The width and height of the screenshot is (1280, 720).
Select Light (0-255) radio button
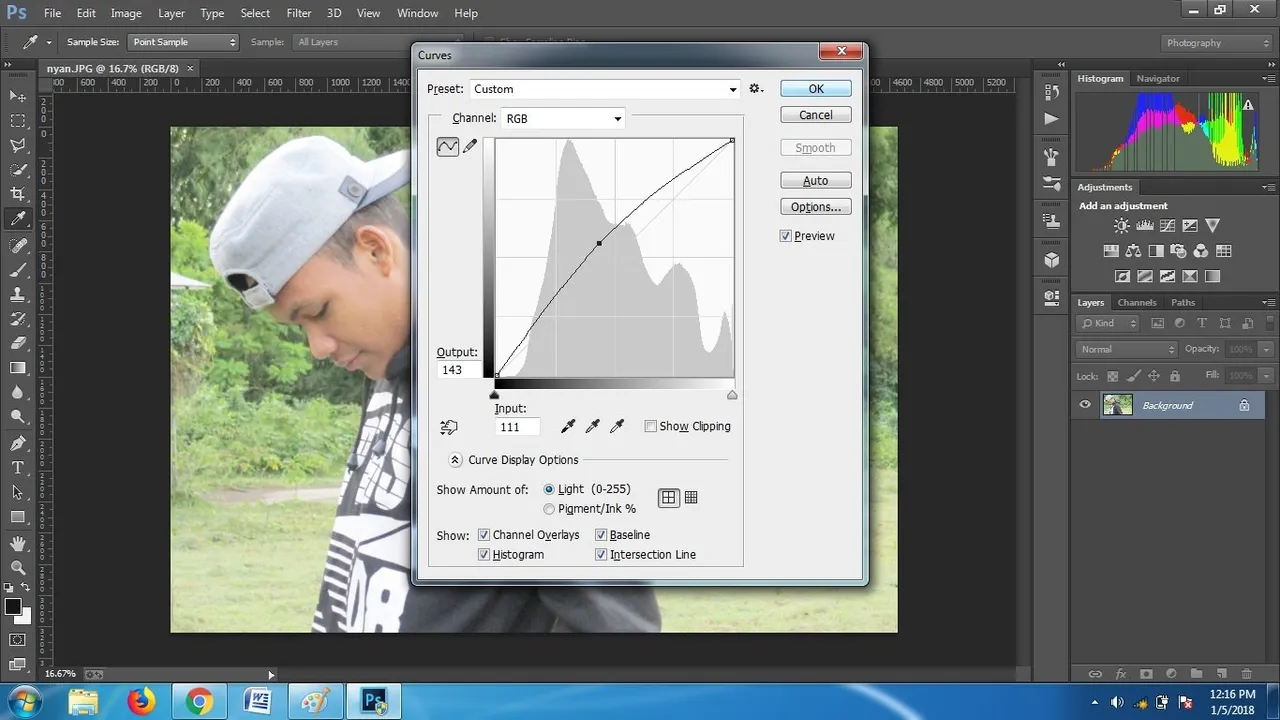549,489
